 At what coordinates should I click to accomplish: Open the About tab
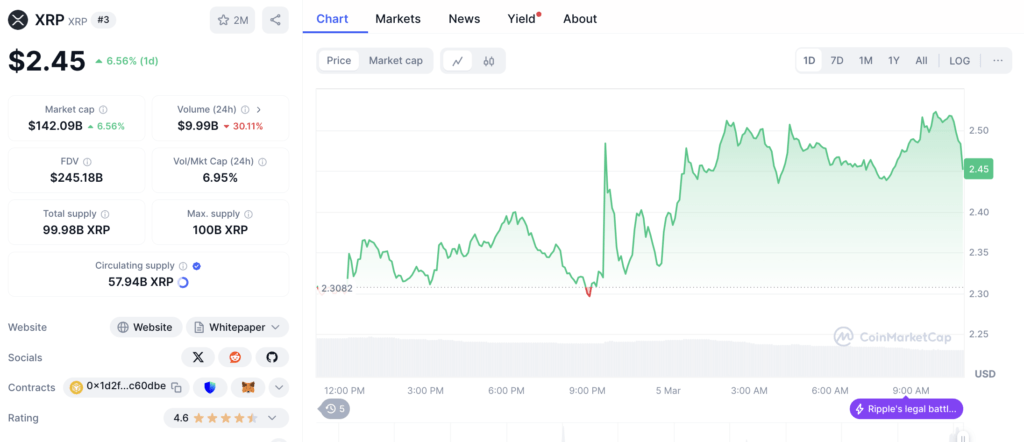pos(580,19)
